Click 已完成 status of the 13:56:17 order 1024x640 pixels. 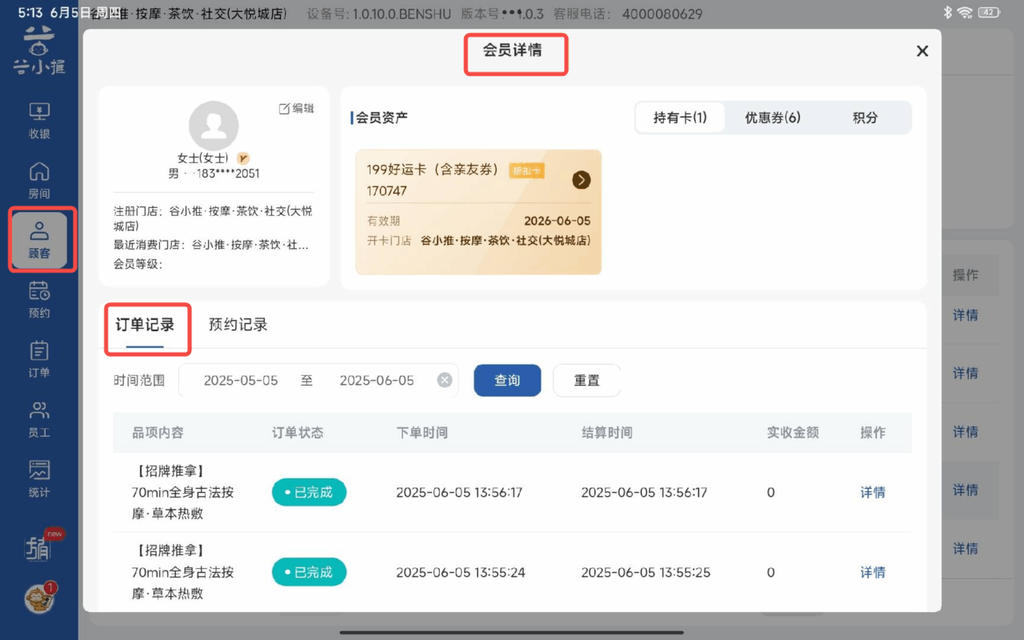pos(309,492)
